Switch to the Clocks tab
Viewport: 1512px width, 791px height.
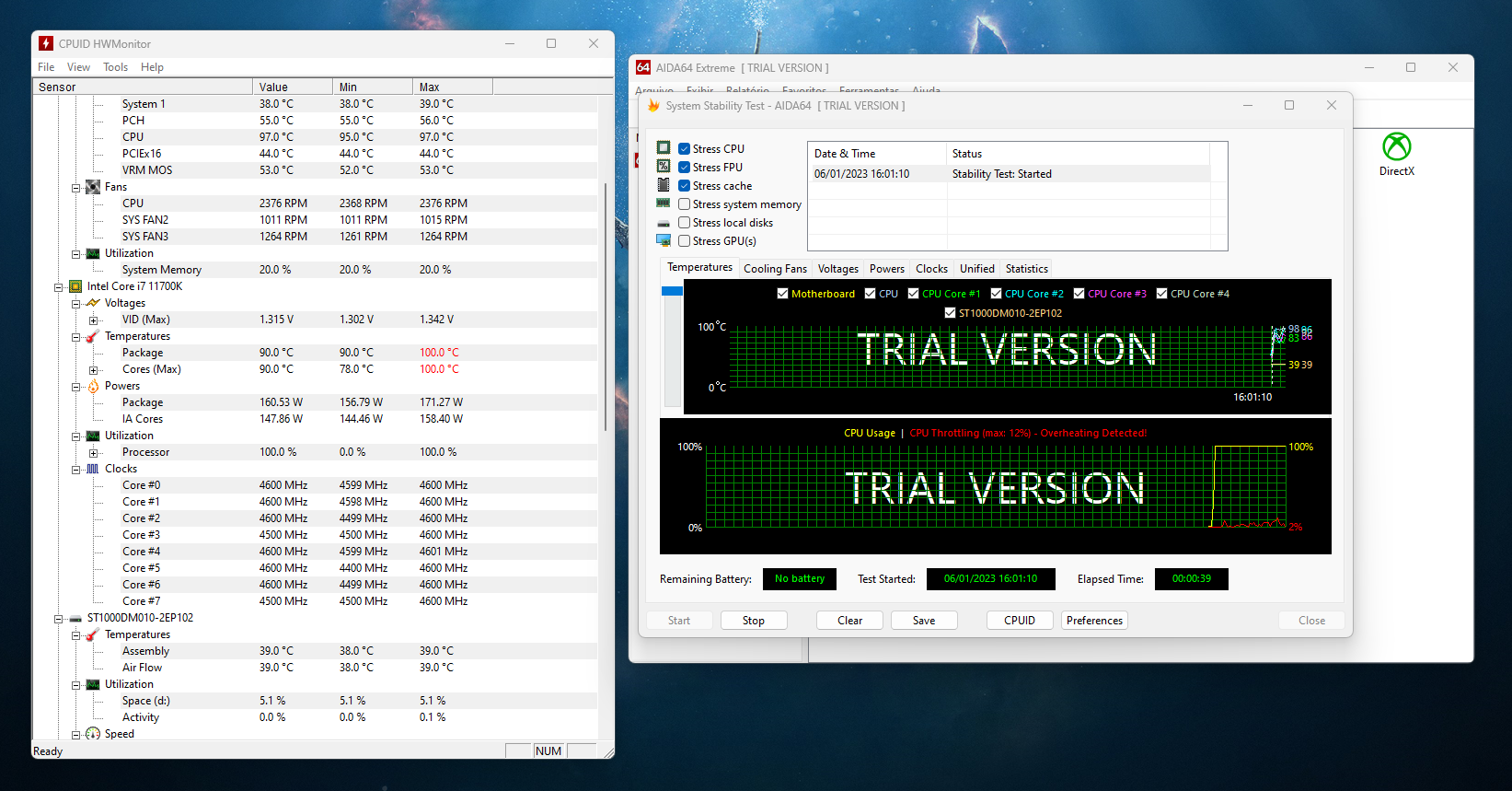click(931, 269)
